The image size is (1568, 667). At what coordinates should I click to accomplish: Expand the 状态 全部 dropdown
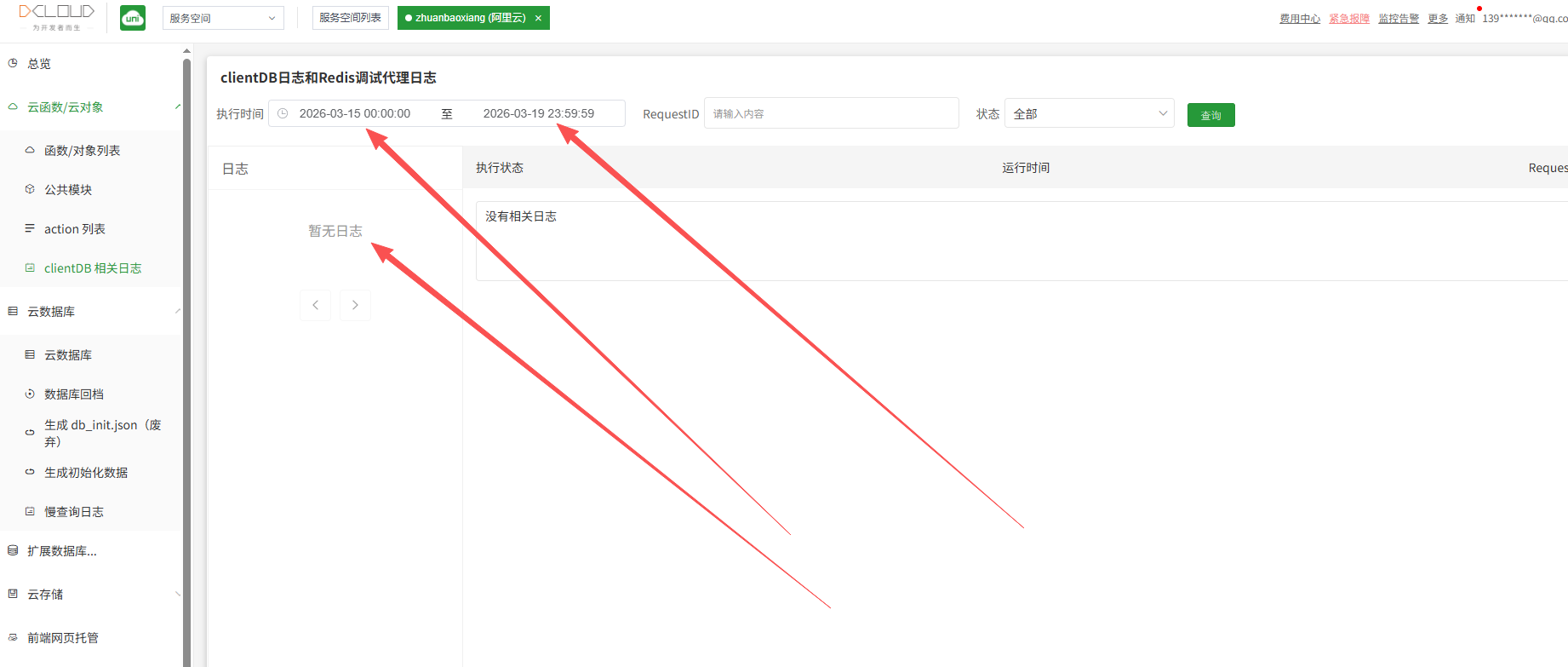[1089, 113]
